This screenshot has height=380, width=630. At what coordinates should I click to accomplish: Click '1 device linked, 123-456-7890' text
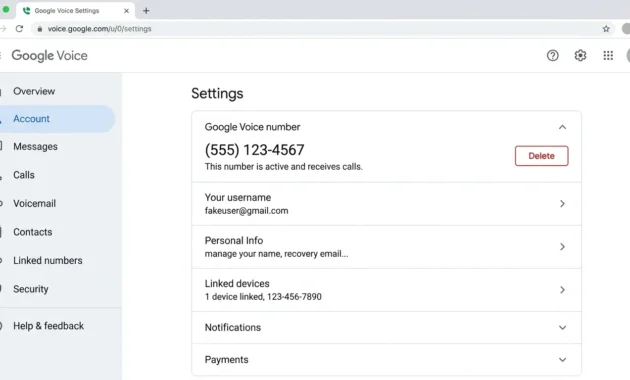pos(263,296)
